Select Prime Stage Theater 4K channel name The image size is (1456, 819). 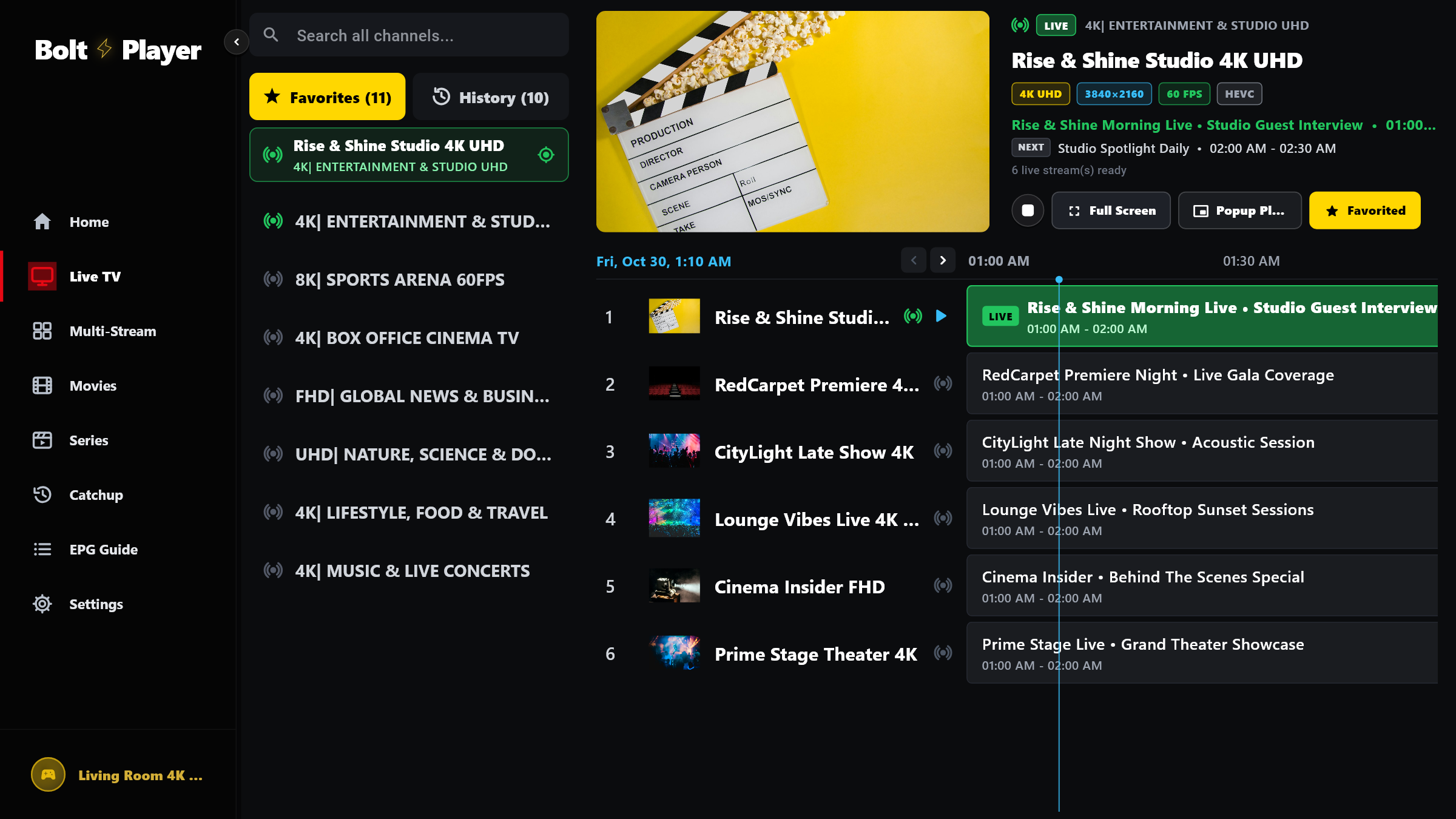[x=816, y=654]
